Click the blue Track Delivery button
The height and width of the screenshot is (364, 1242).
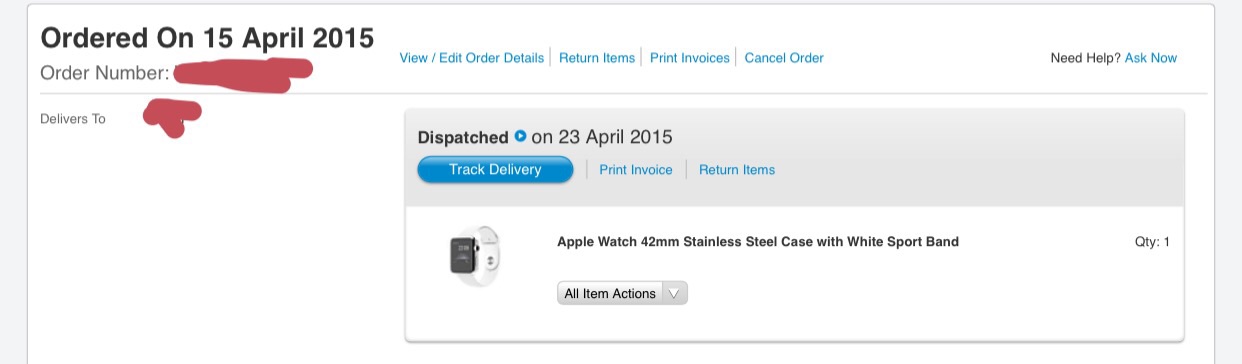495,170
